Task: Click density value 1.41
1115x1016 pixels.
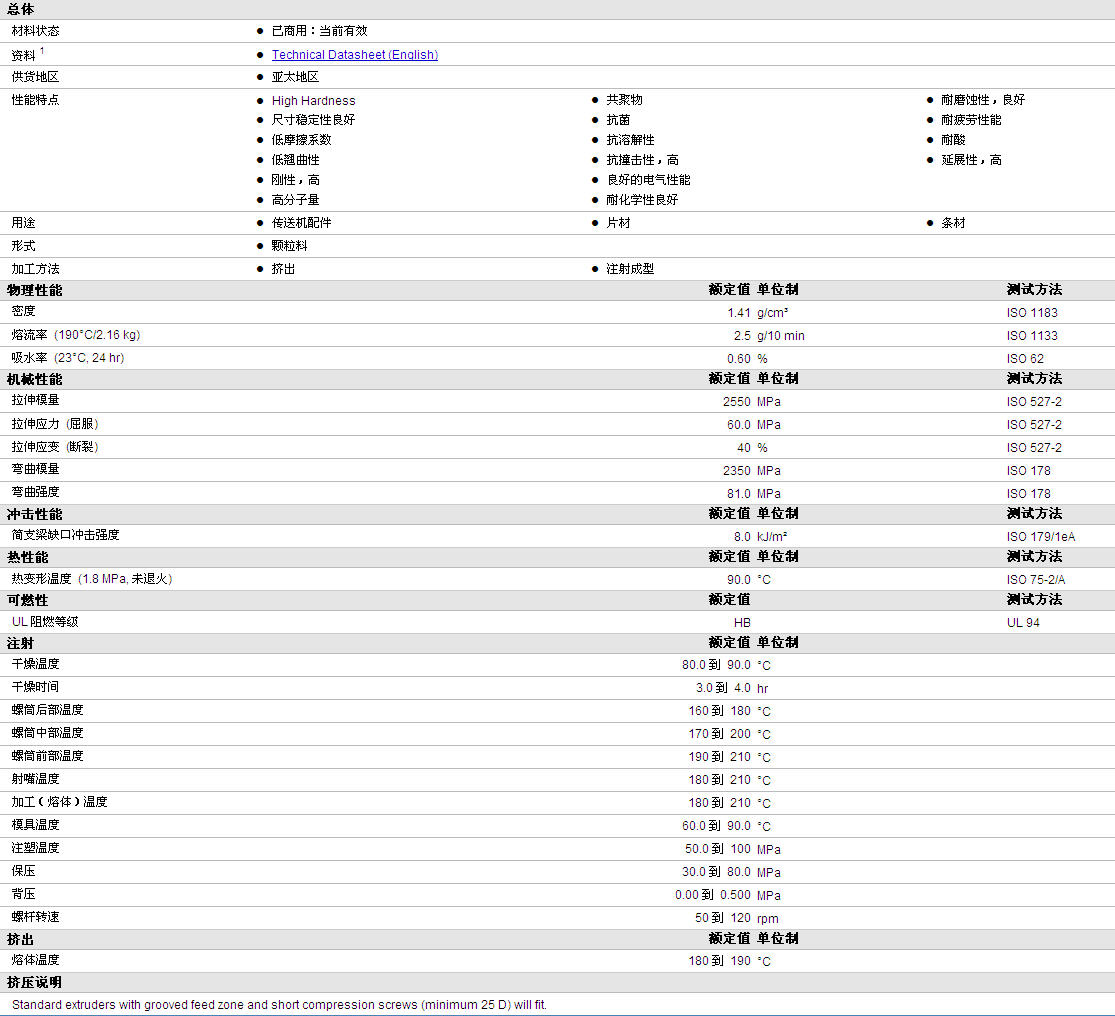Action: click(x=739, y=313)
